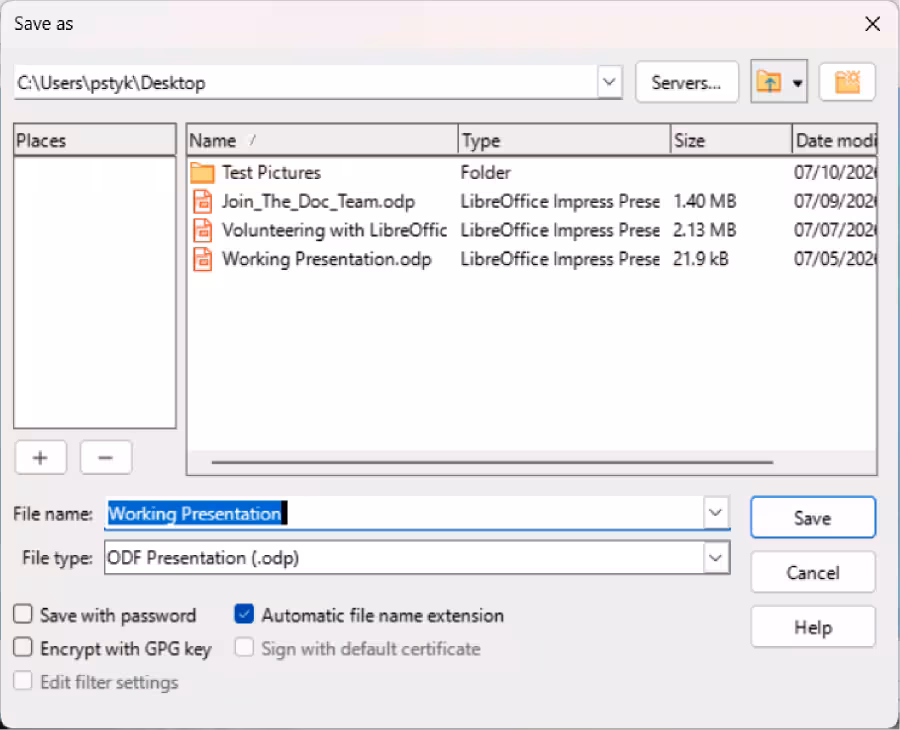Click the 21.9 kB size cell
Screen dimensions: 900x730
tap(701, 259)
